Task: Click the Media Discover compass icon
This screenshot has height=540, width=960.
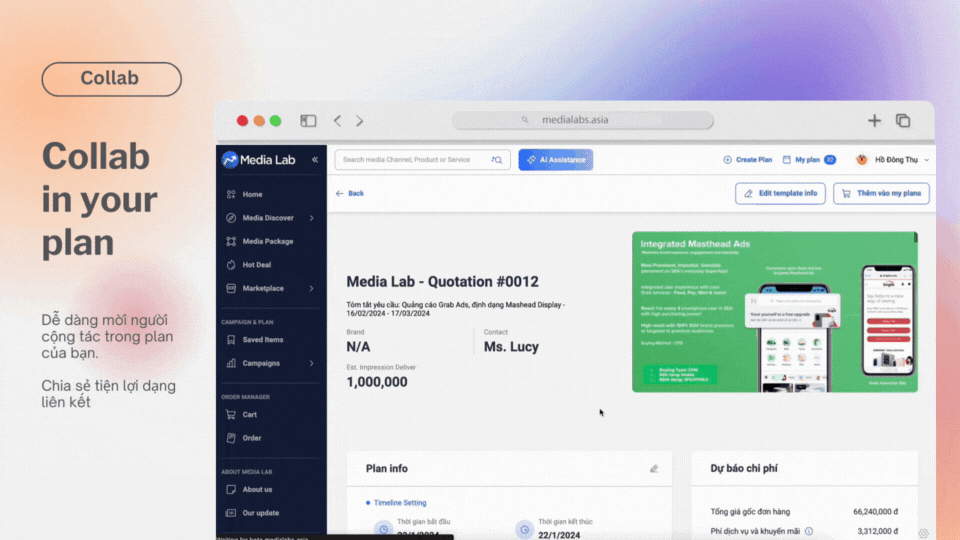Action: click(231, 218)
